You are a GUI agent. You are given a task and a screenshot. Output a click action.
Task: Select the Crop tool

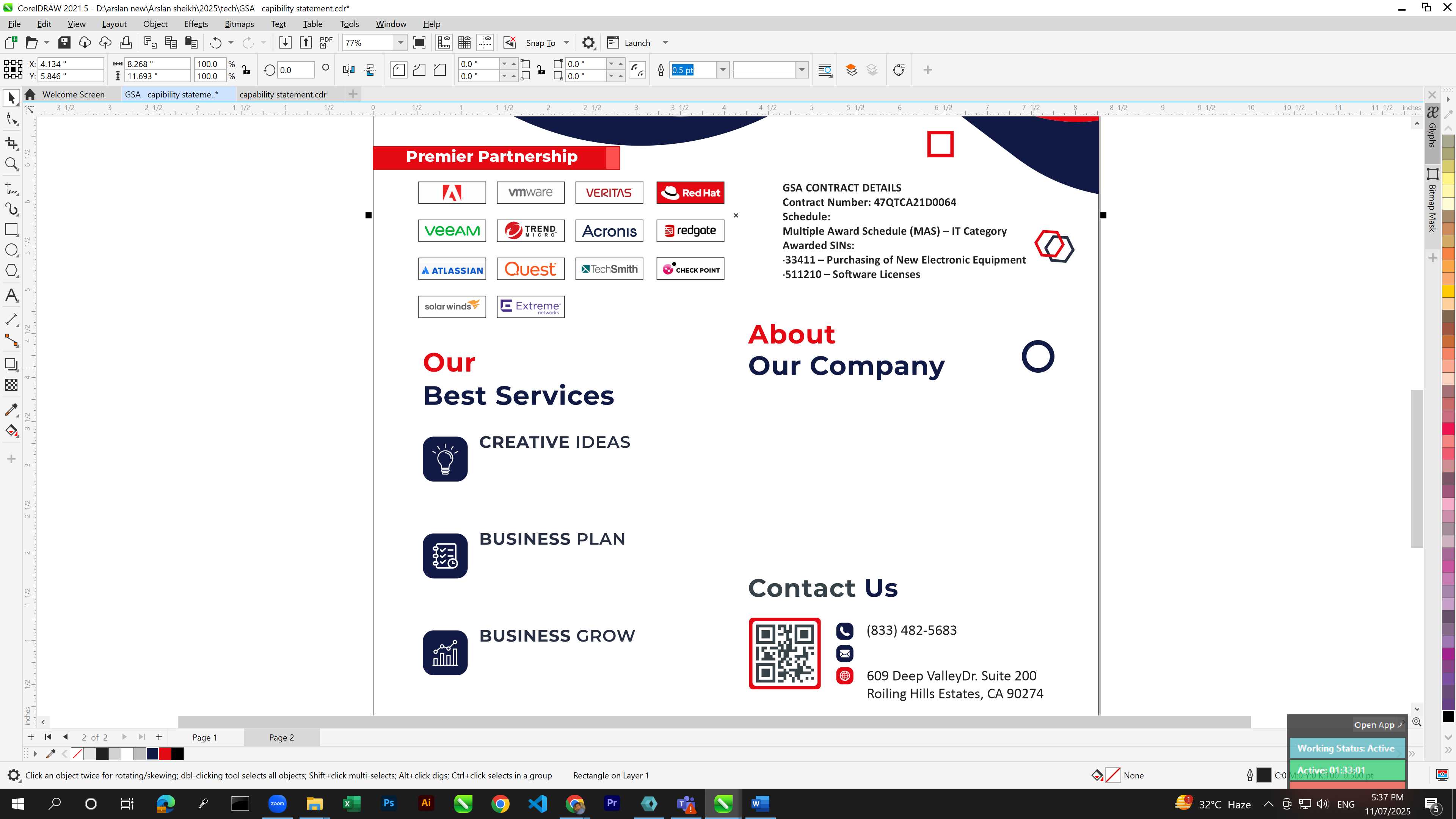pos(11,143)
